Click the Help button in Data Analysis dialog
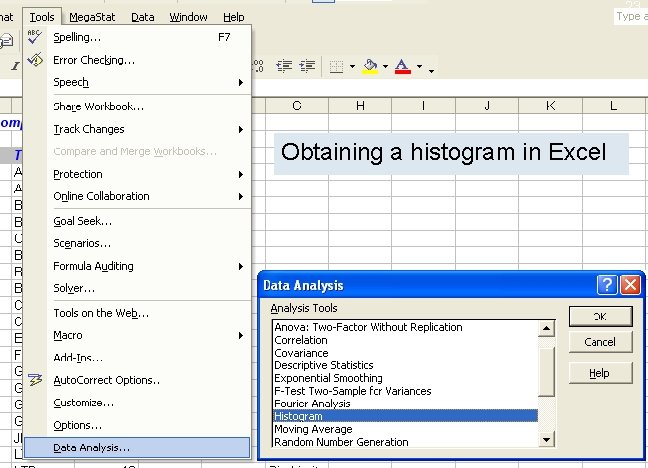The height and width of the screenshot is (468, 648). 600,373
